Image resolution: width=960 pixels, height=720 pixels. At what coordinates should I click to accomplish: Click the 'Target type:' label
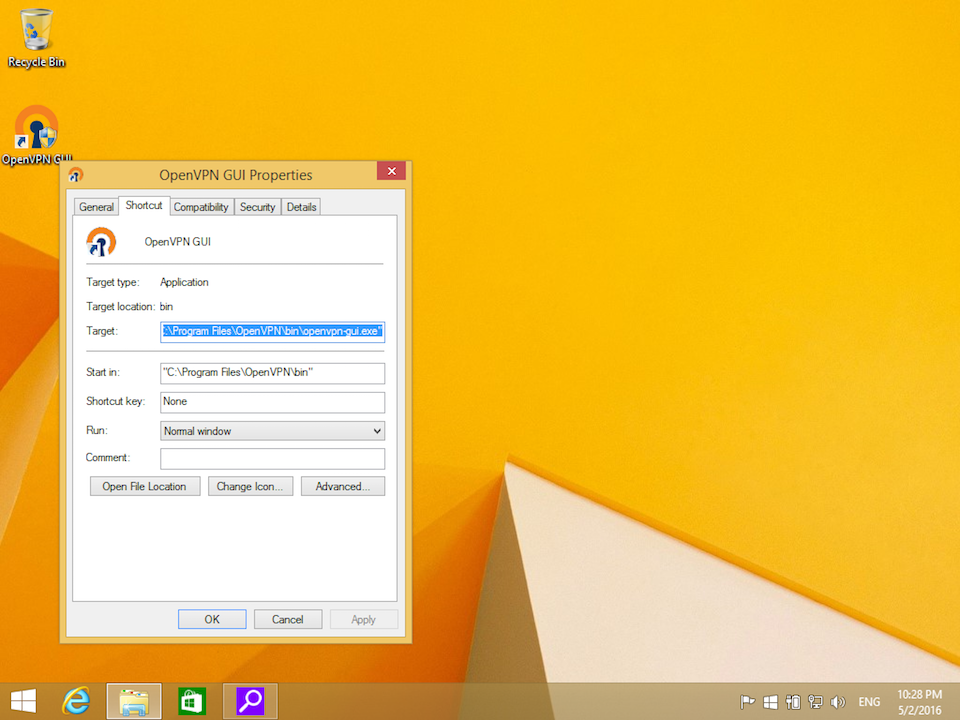[113, 282]
